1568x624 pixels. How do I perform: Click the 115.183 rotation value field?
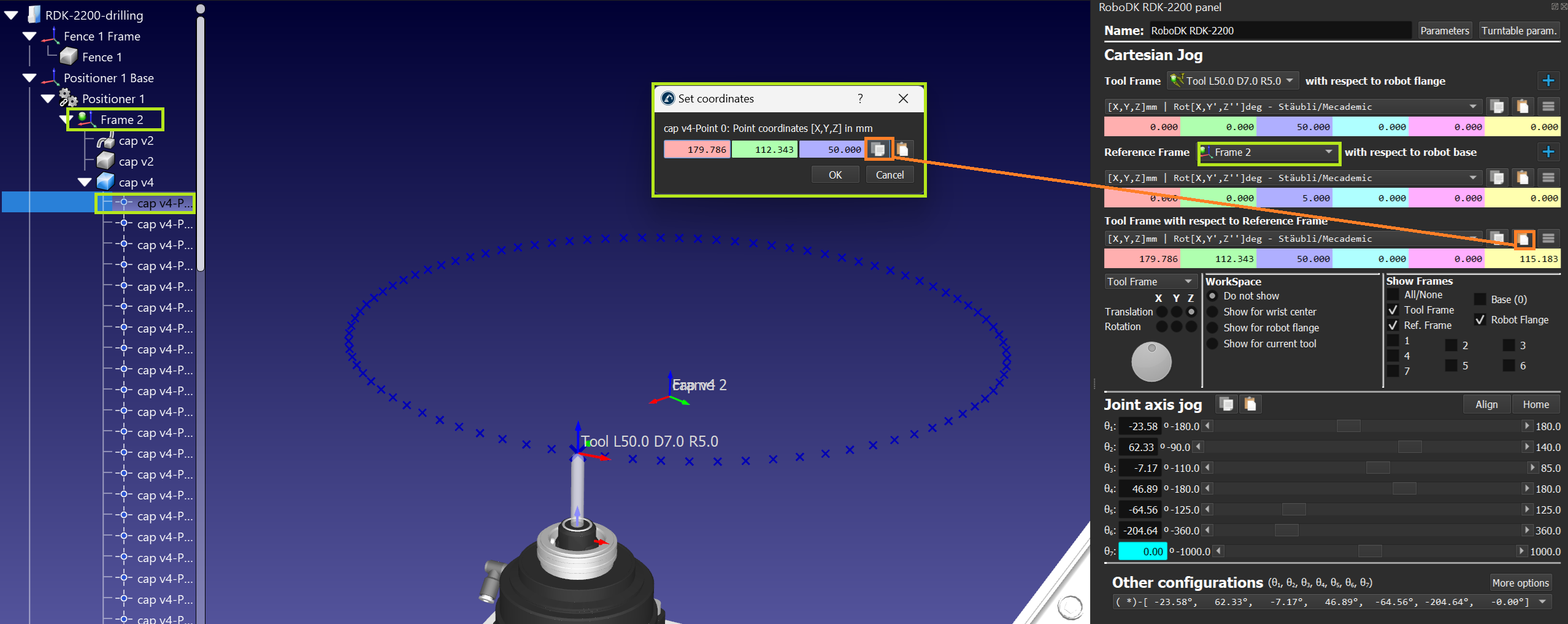point(1521,259)
